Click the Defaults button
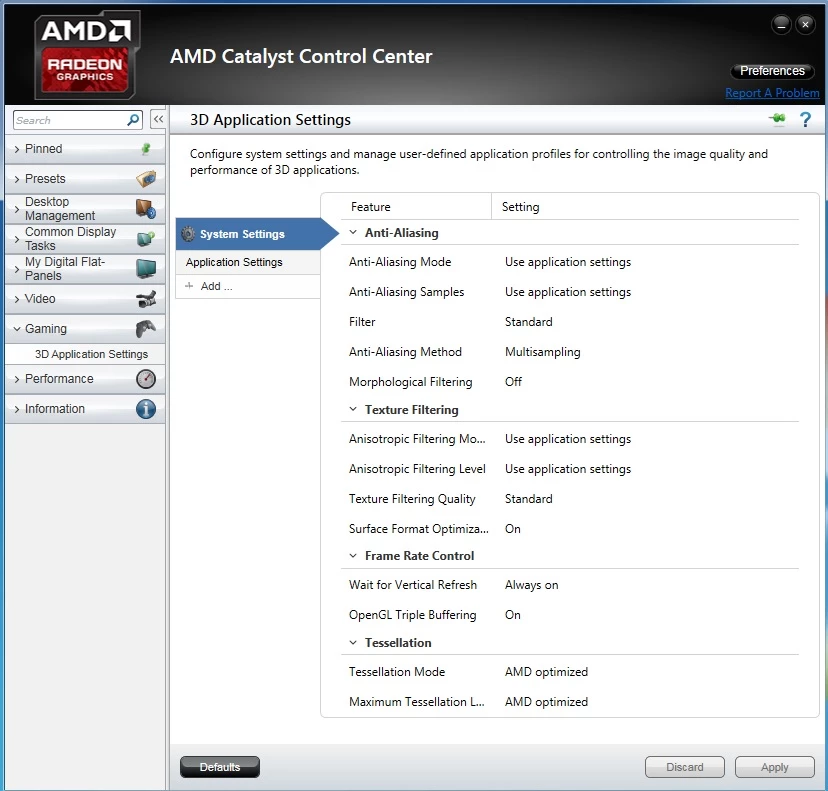The width and height of the screenshot is (828, 791). (x=220, y=767)
